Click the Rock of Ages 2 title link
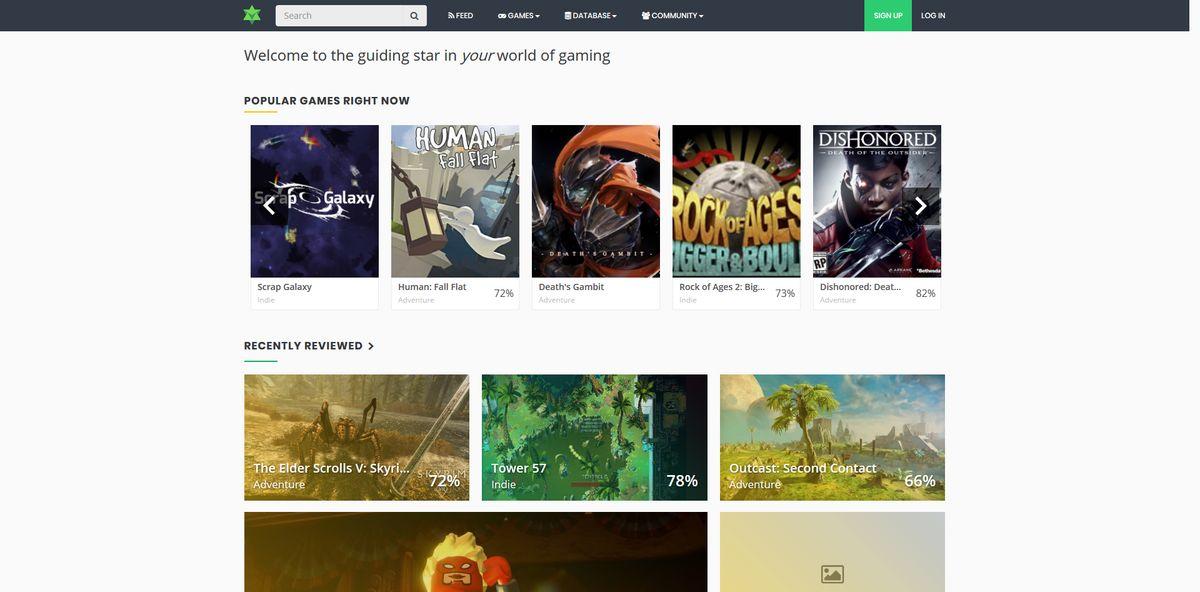 [x=723, y=287]
